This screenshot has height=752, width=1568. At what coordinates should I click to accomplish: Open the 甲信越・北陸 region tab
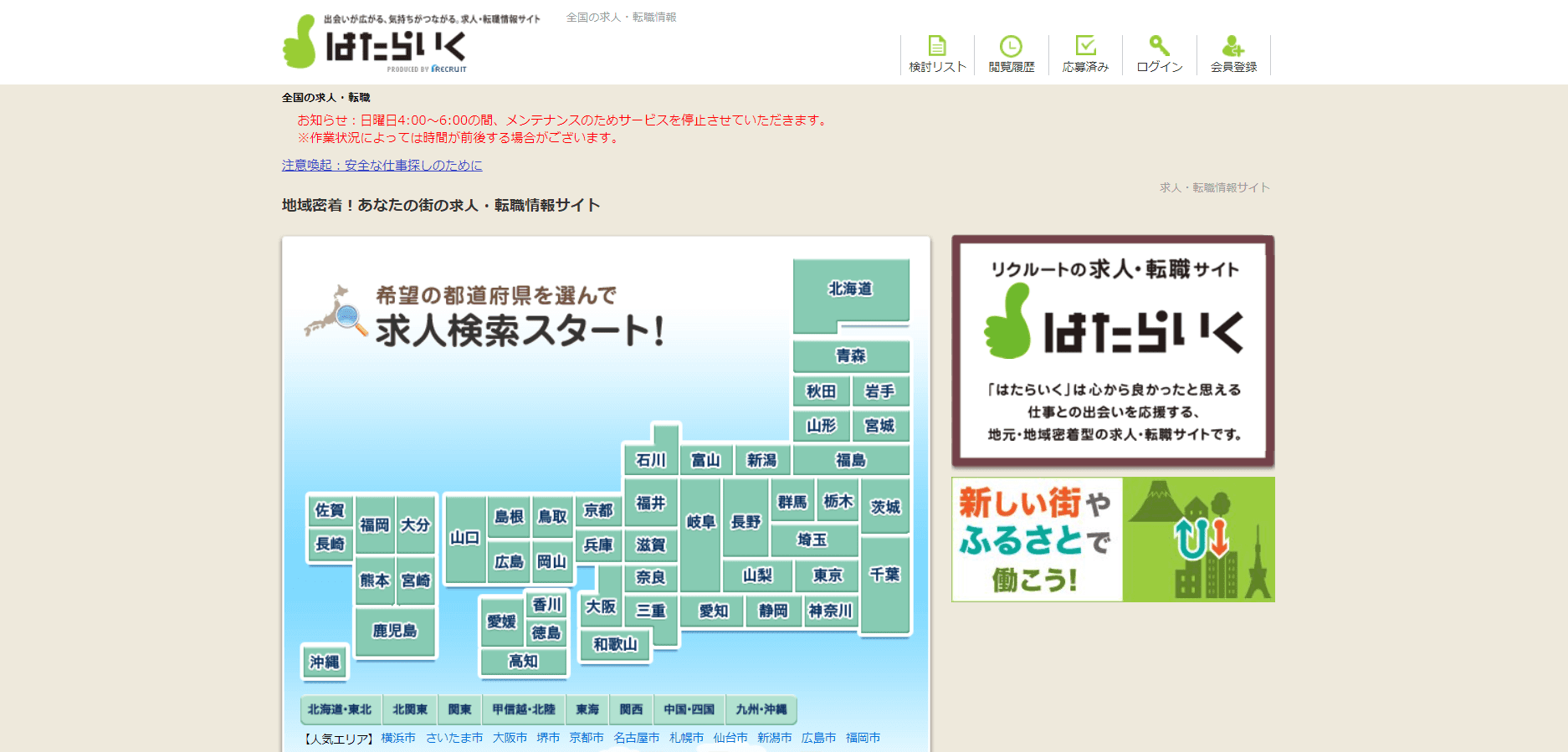524,709
